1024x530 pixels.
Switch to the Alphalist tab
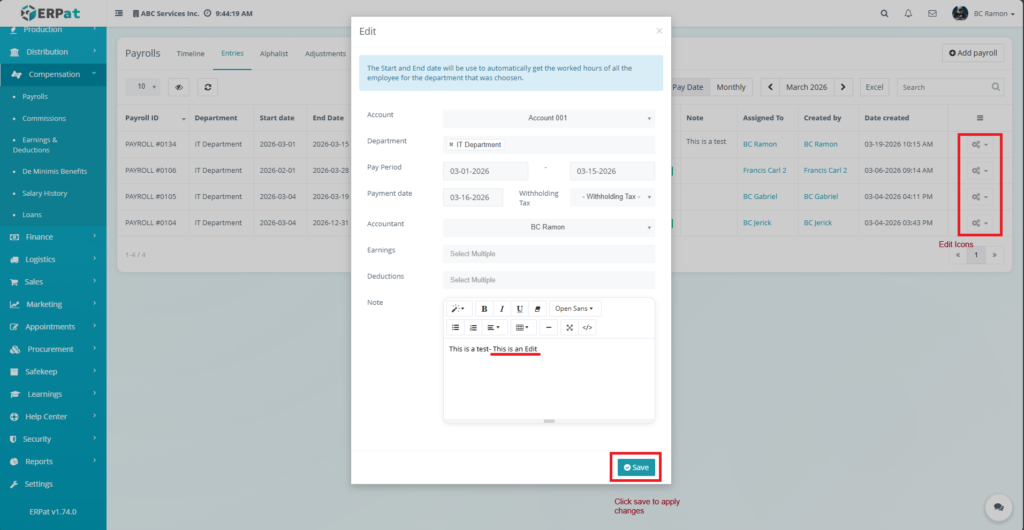click(x=273, y=54)
